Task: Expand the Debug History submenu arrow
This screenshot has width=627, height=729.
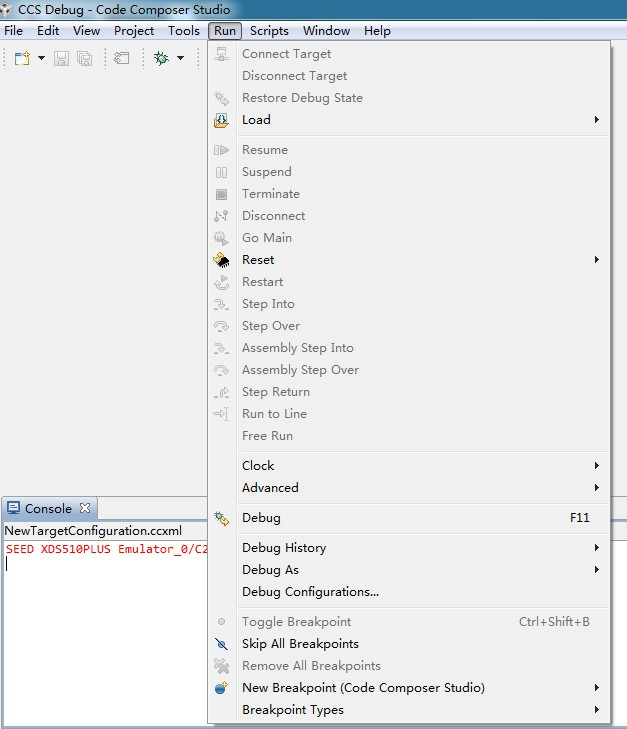Action: 597,547
